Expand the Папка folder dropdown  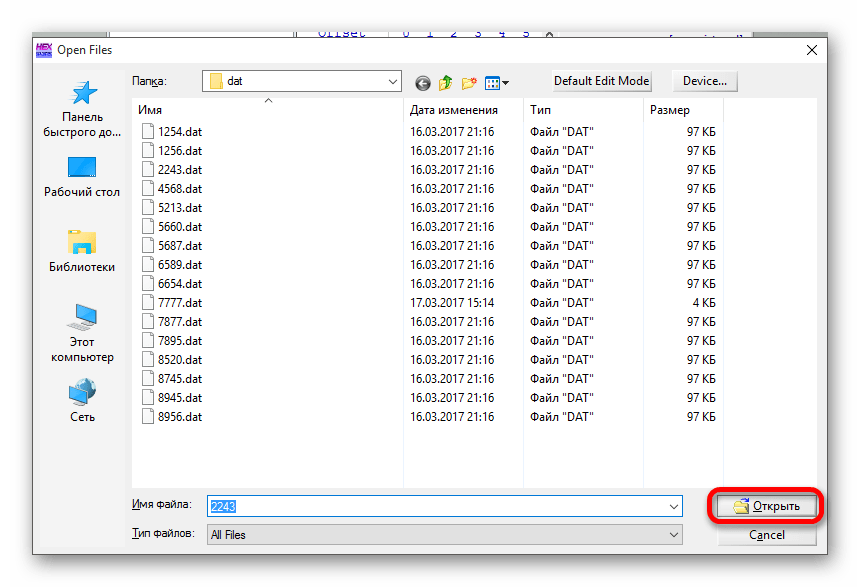392,81
